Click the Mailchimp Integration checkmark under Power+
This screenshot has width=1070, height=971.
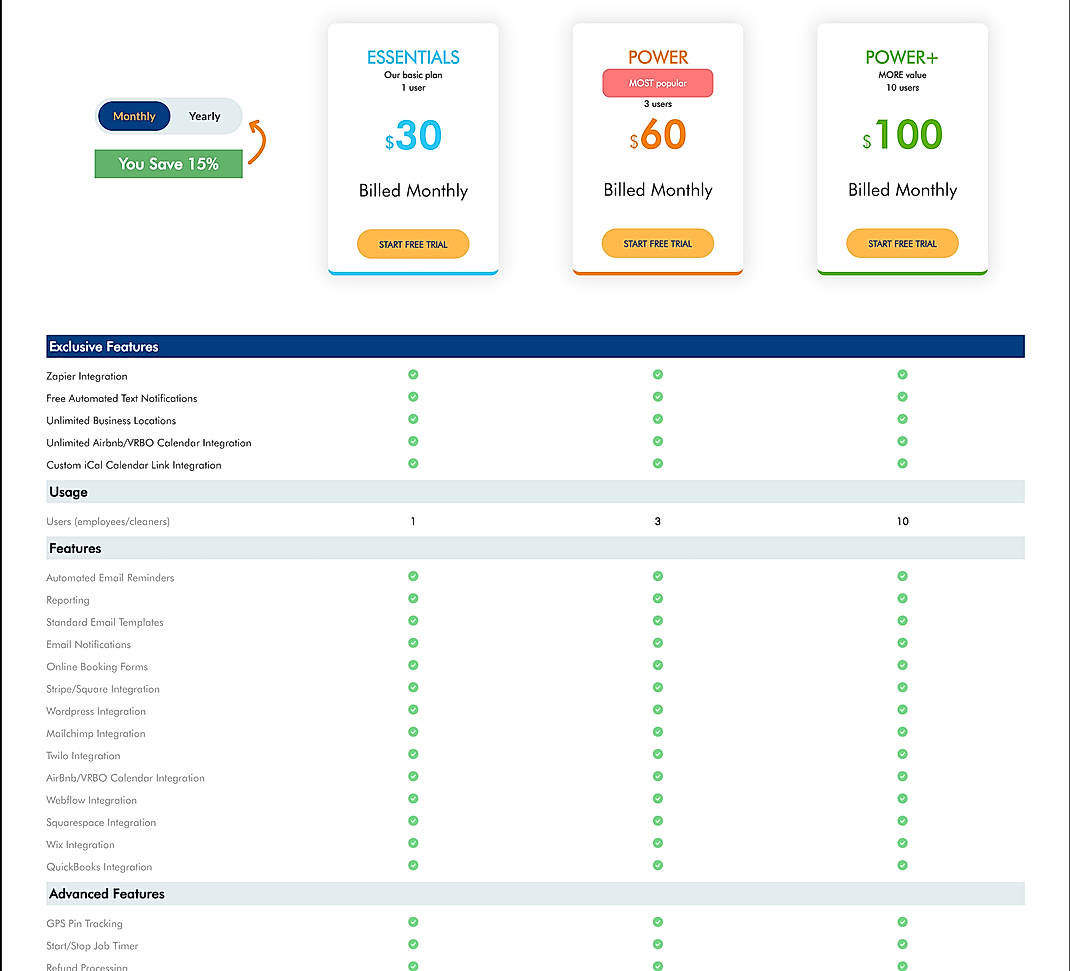tap(902, 732)
